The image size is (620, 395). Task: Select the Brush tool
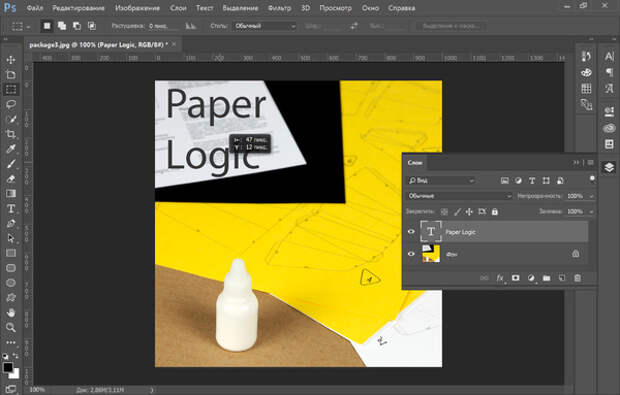[x=11, y=164]
